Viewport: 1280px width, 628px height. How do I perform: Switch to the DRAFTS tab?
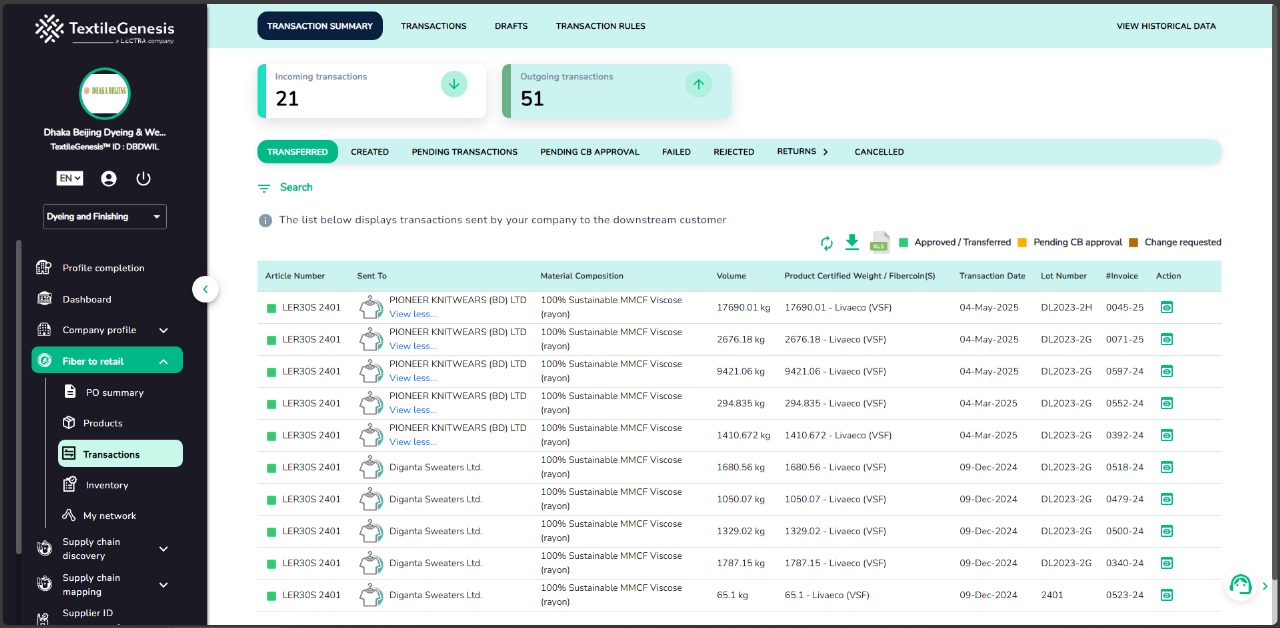click(511, 26)
